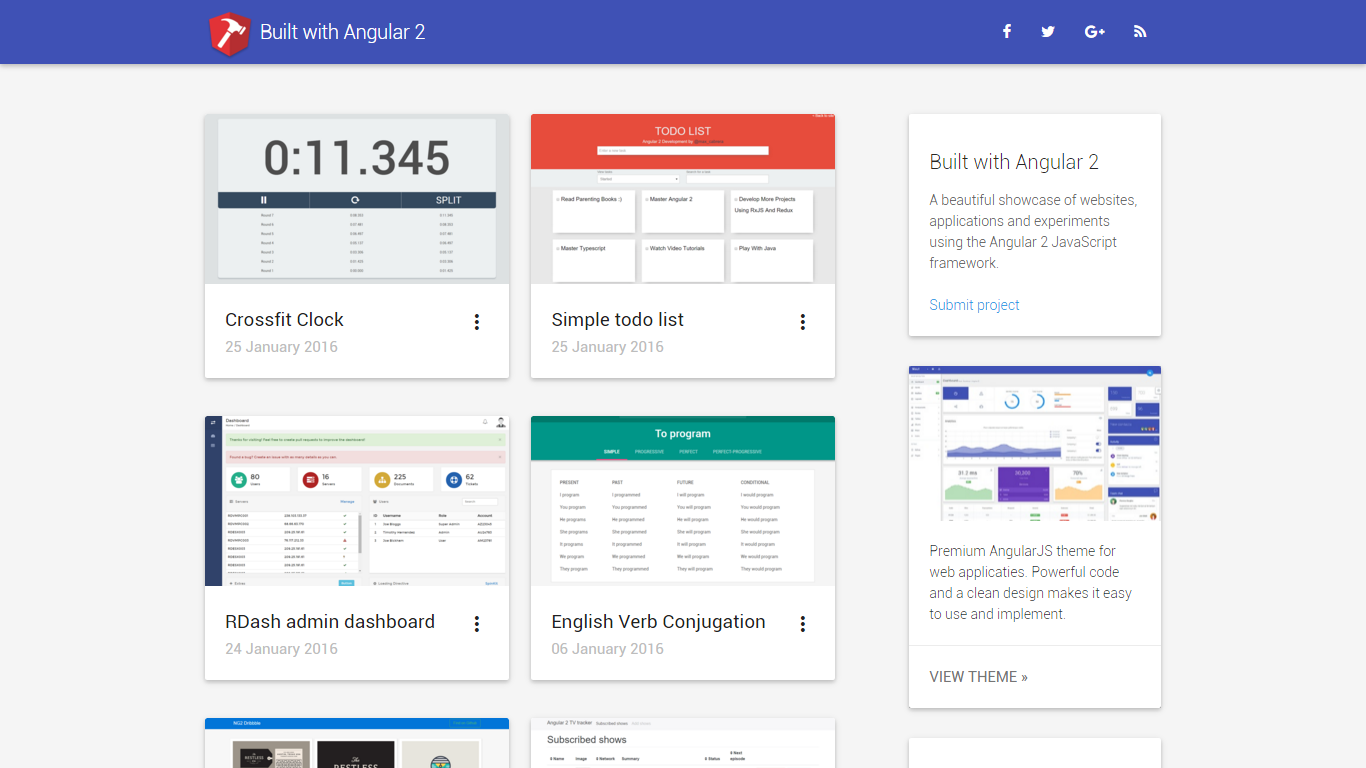Open the RSS feed icon
This screenshot has width=1366, height=768.
1140,31
